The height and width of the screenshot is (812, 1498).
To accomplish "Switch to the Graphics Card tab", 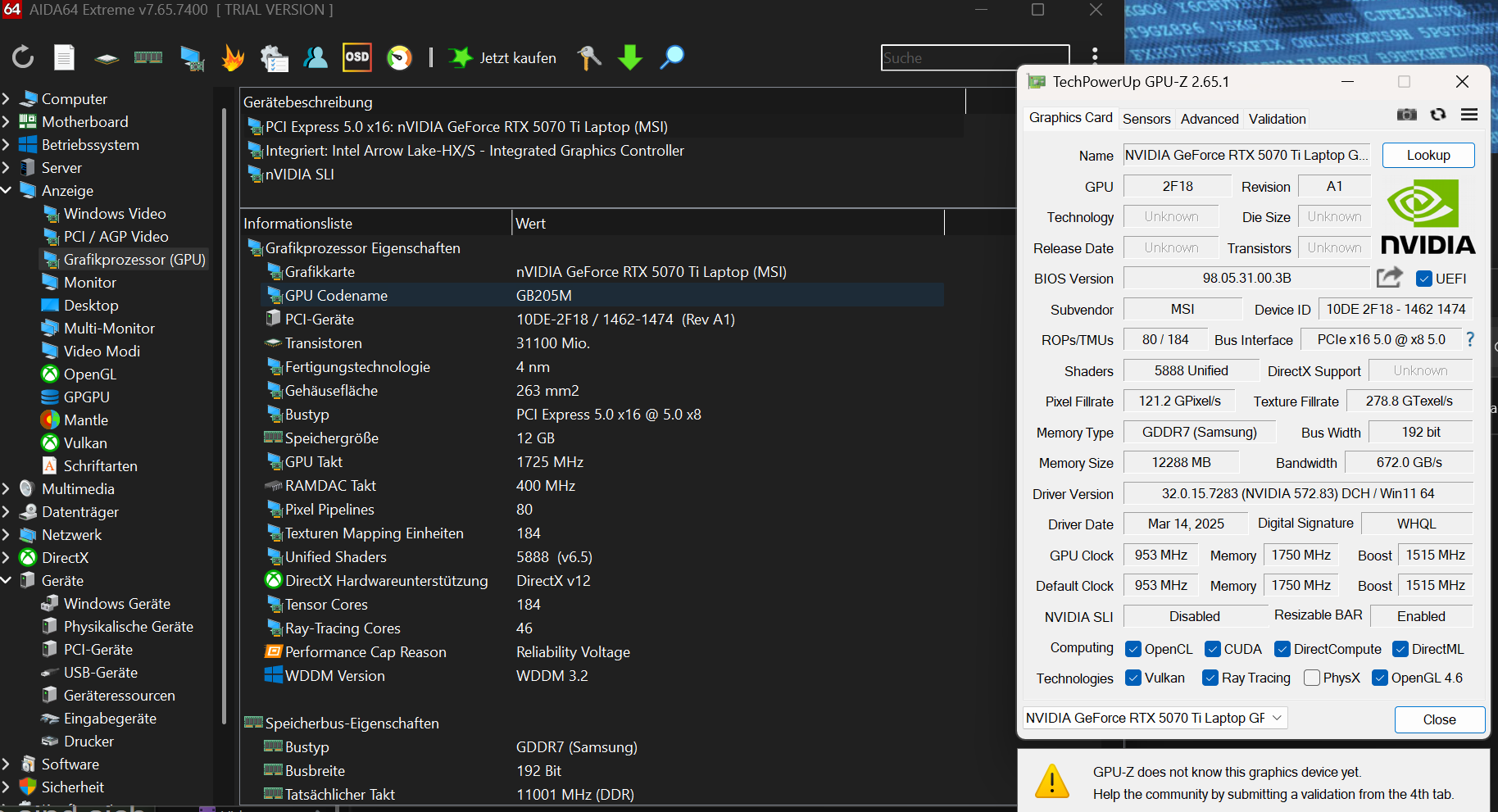I will (x=1070, y=118).
